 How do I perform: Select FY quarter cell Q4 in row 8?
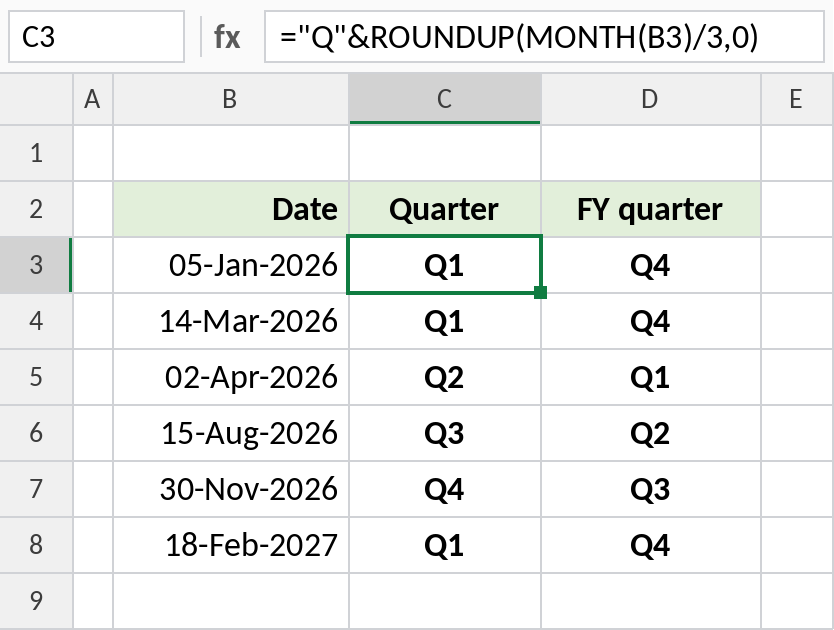[651, 544]
